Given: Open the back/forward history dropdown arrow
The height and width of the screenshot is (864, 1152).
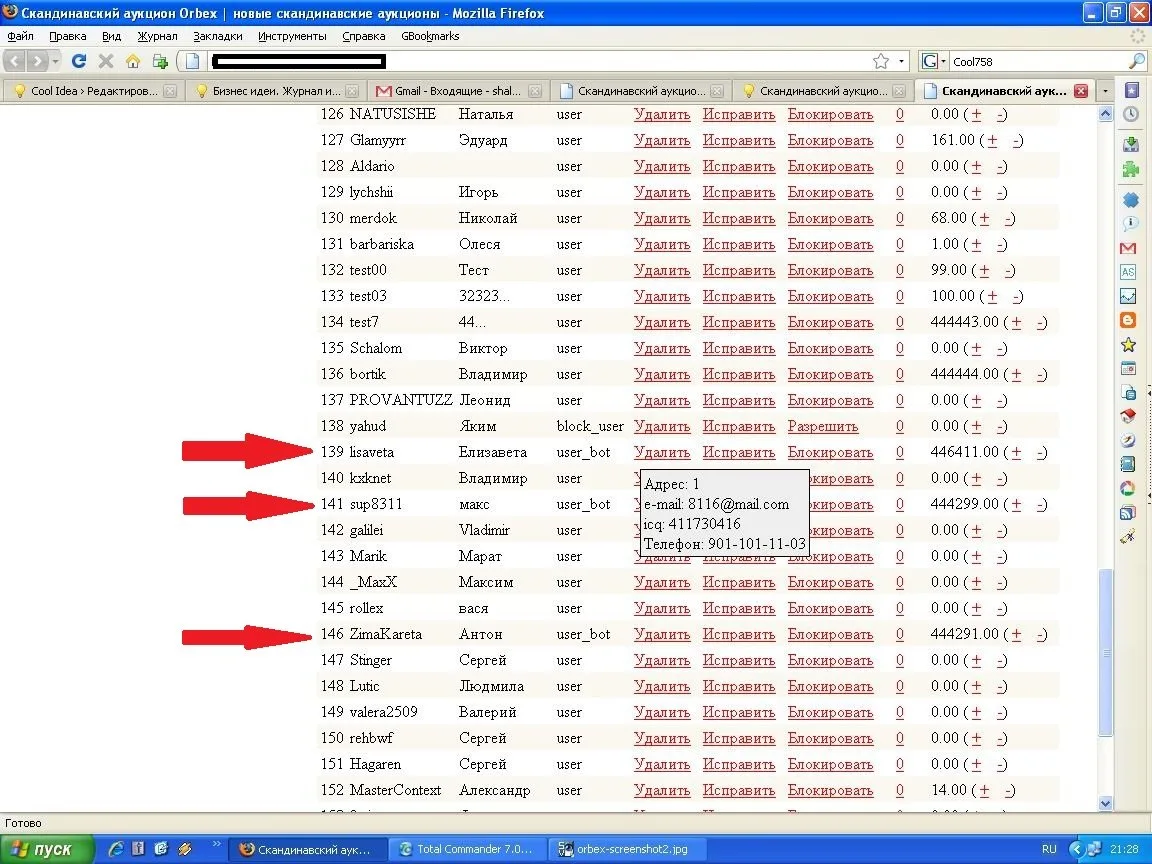Looking at the screenshot, I should tap(55, 61).
